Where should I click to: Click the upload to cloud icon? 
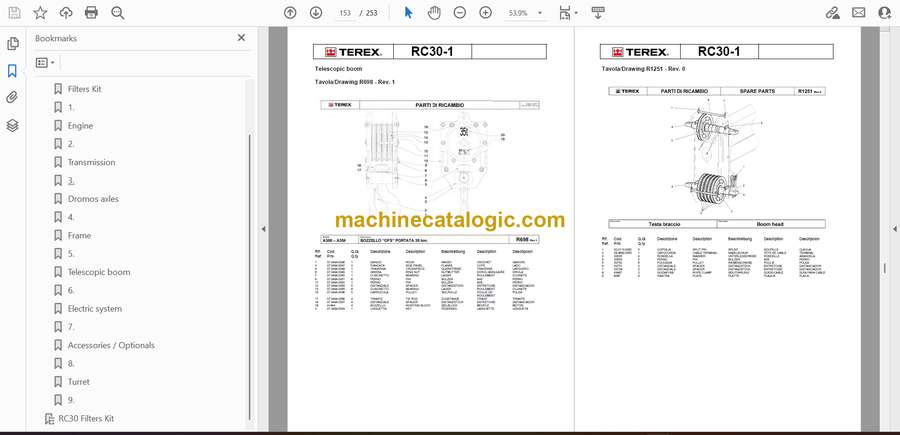pyautogui.click(x=66, y=13)
